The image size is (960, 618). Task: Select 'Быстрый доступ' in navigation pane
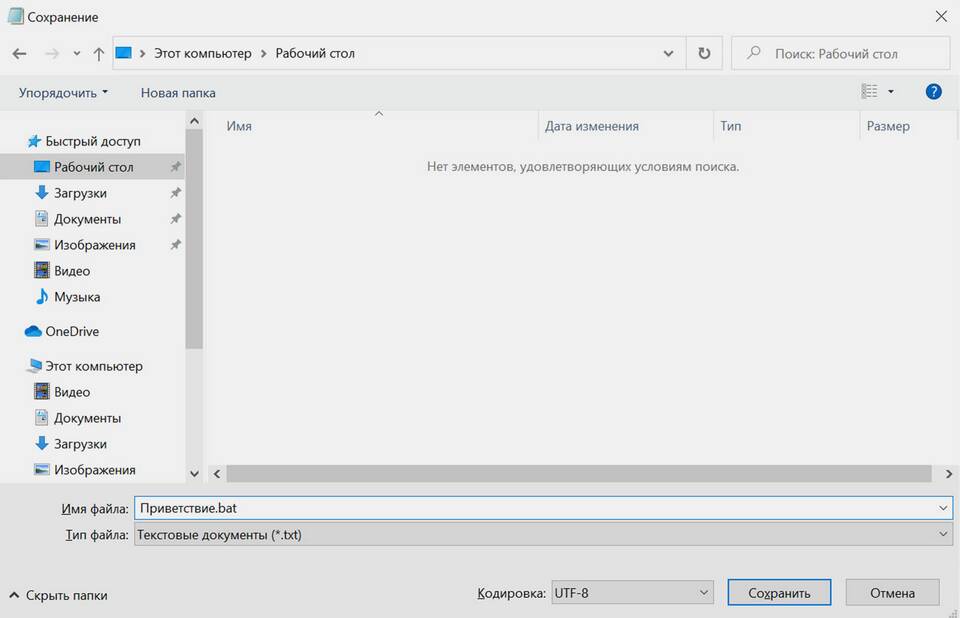92,141
